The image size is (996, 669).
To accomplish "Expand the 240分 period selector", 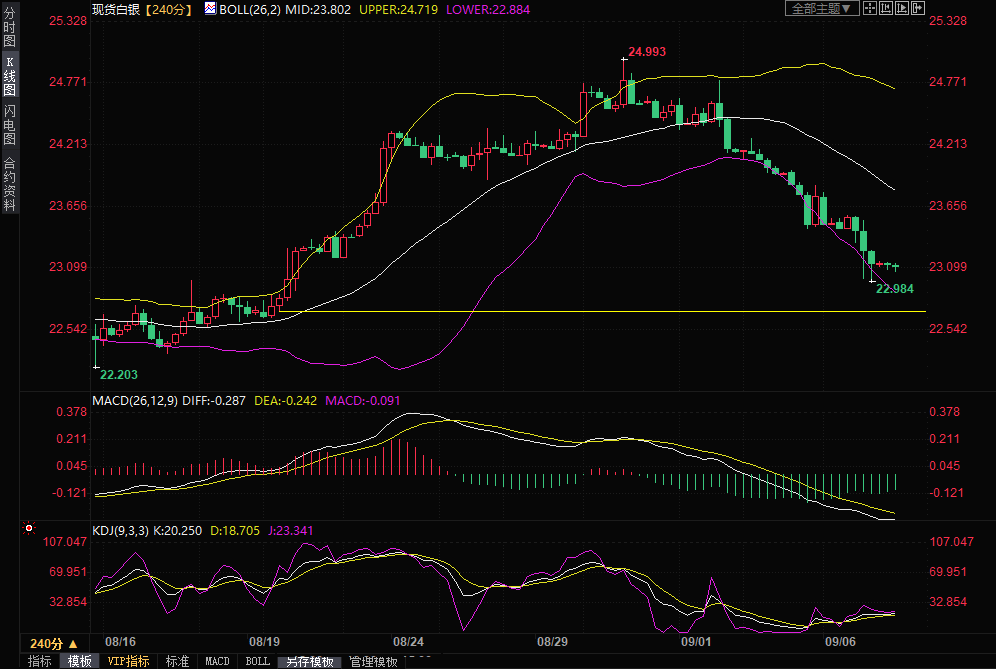I will tap(53, 643).
